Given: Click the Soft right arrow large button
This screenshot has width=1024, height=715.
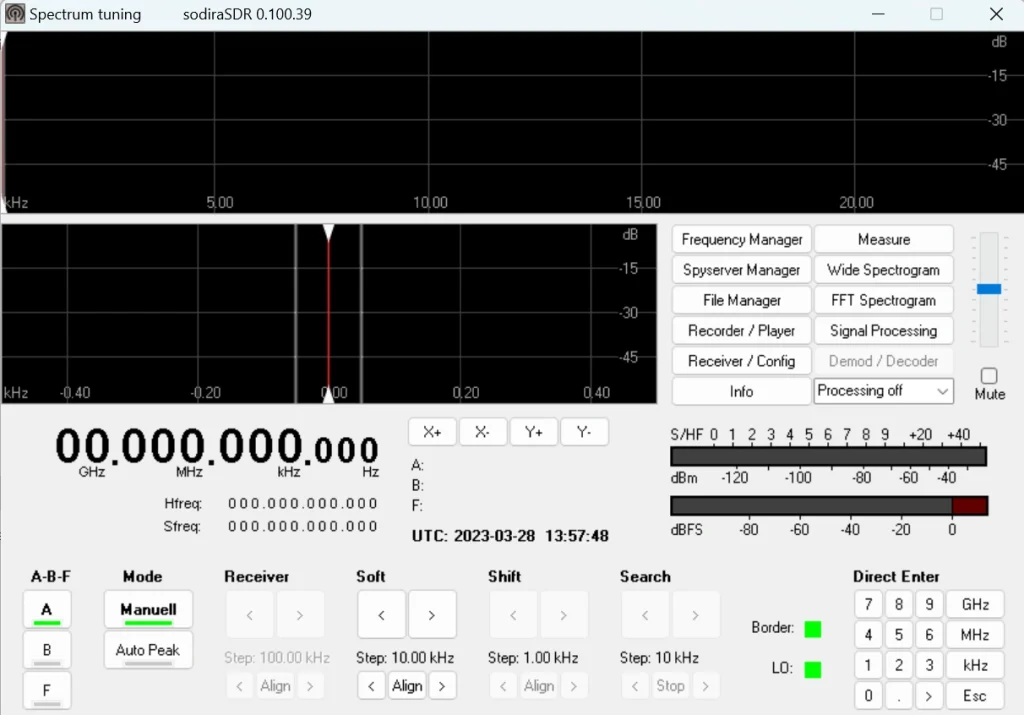Looking at the screenshot, I should pyautogui.click(x=432, y=614).
